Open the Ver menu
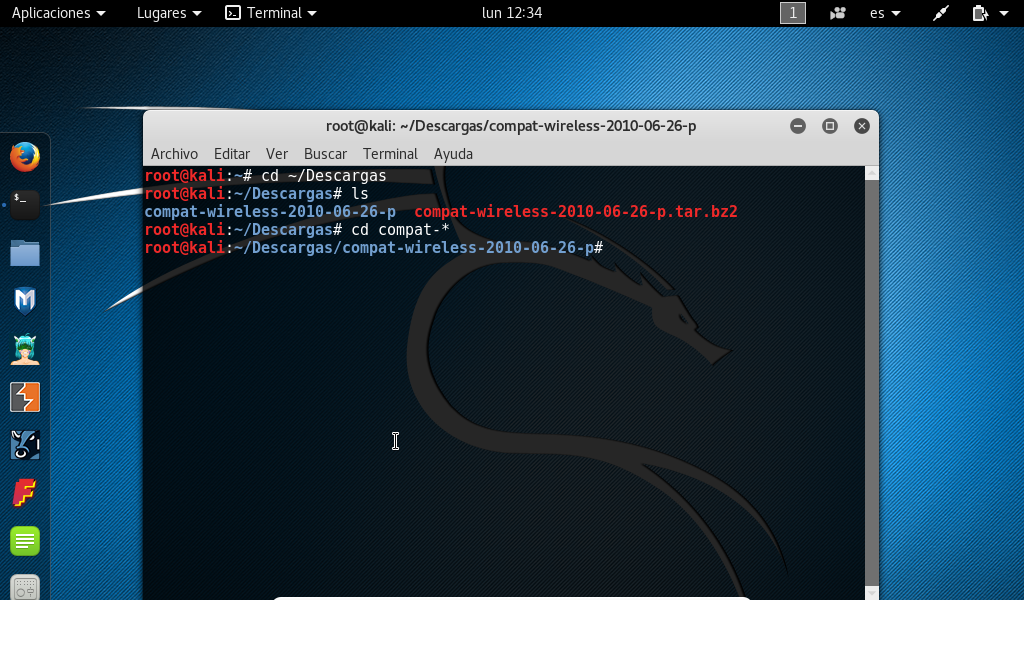This screenshot has height=656, width=1024. pos(276,154)
